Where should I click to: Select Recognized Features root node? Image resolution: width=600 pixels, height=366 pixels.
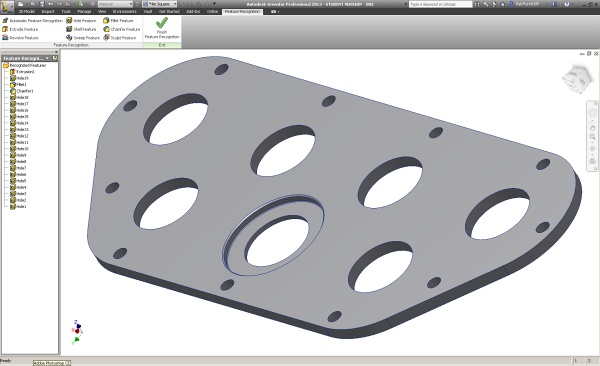point(24,65)
